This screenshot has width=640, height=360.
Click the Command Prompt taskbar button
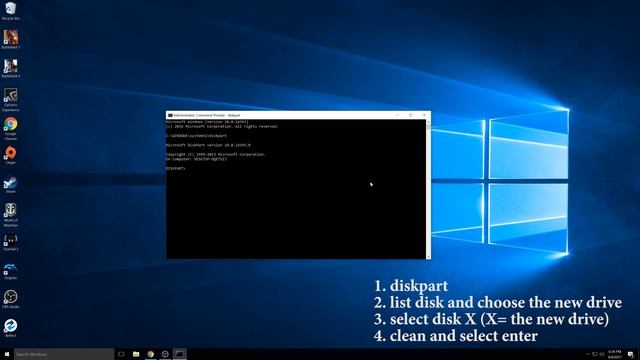(x=180, y=354)
